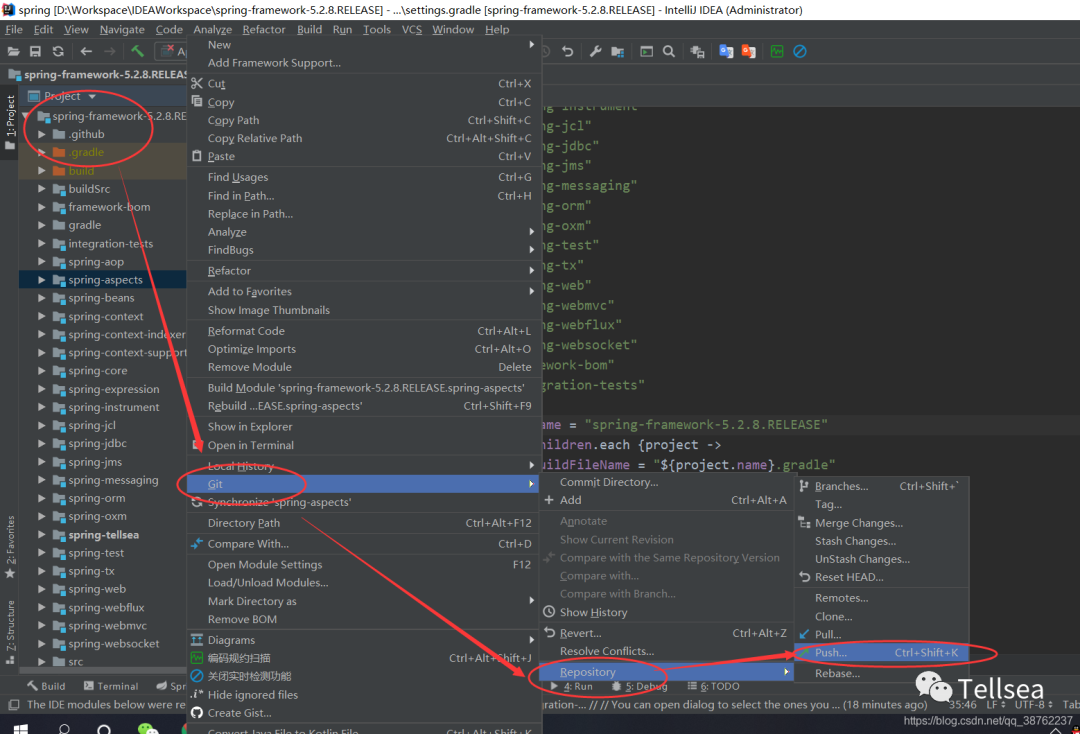Choose Stash Changes... entry
The height and width of the screenshot is (734, 1080).
pyautogui.click(x=882, y=541)
